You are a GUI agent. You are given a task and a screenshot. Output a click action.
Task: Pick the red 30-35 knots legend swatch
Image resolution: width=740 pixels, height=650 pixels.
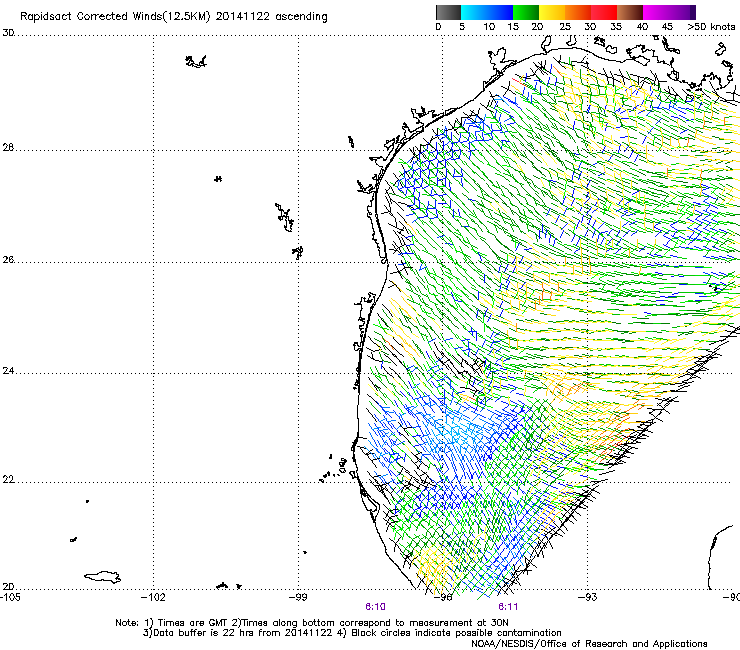click(x=604, y=12)
